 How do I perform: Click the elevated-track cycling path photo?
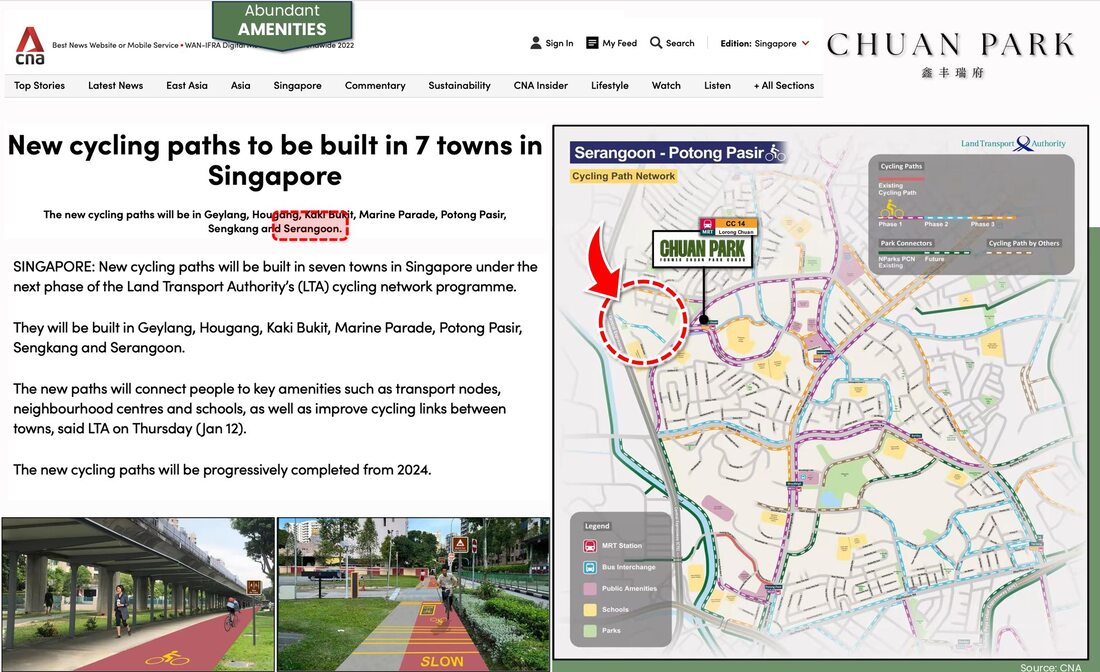pos(138,594)
